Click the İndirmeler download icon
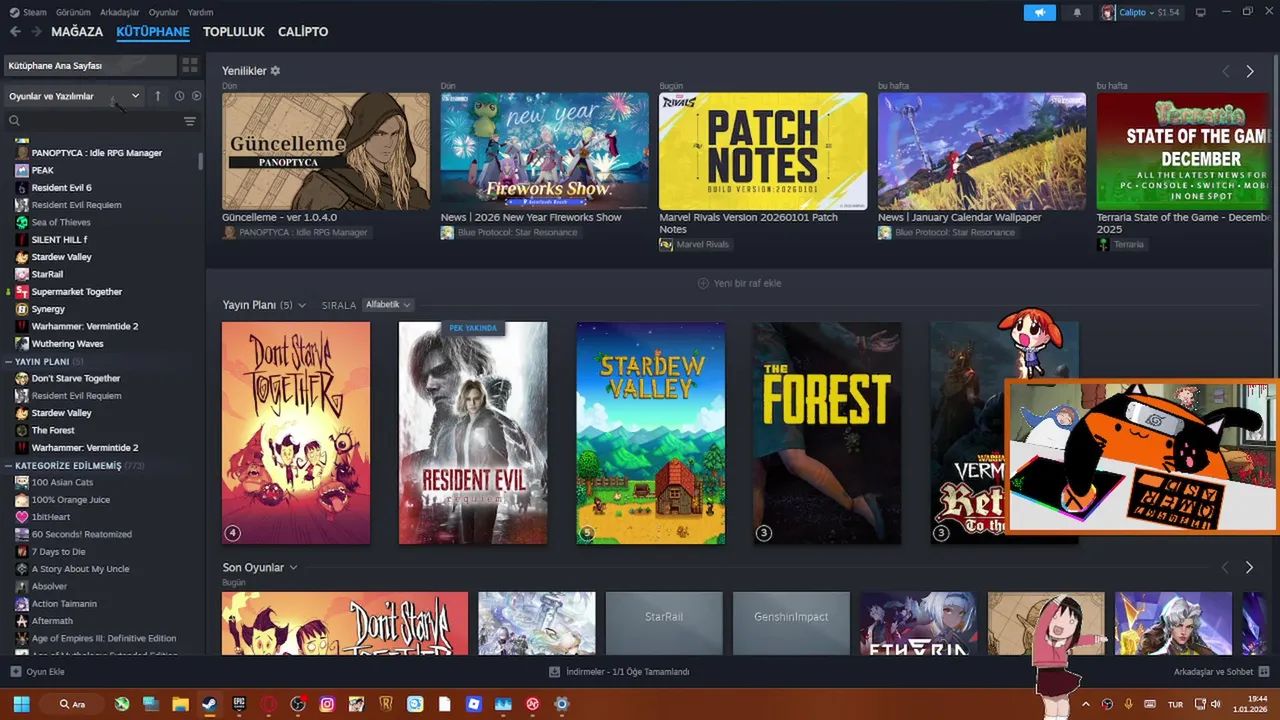Image resolution: width=1280 pixels, height=720 pixels. pyautogui.click(x=555, y=672)
